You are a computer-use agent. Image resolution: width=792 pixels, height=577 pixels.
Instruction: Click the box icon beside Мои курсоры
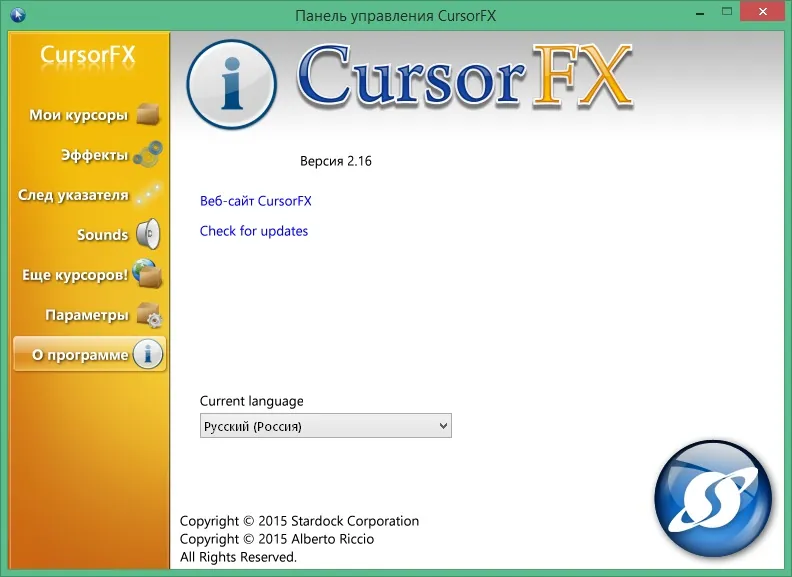[148, 114]
